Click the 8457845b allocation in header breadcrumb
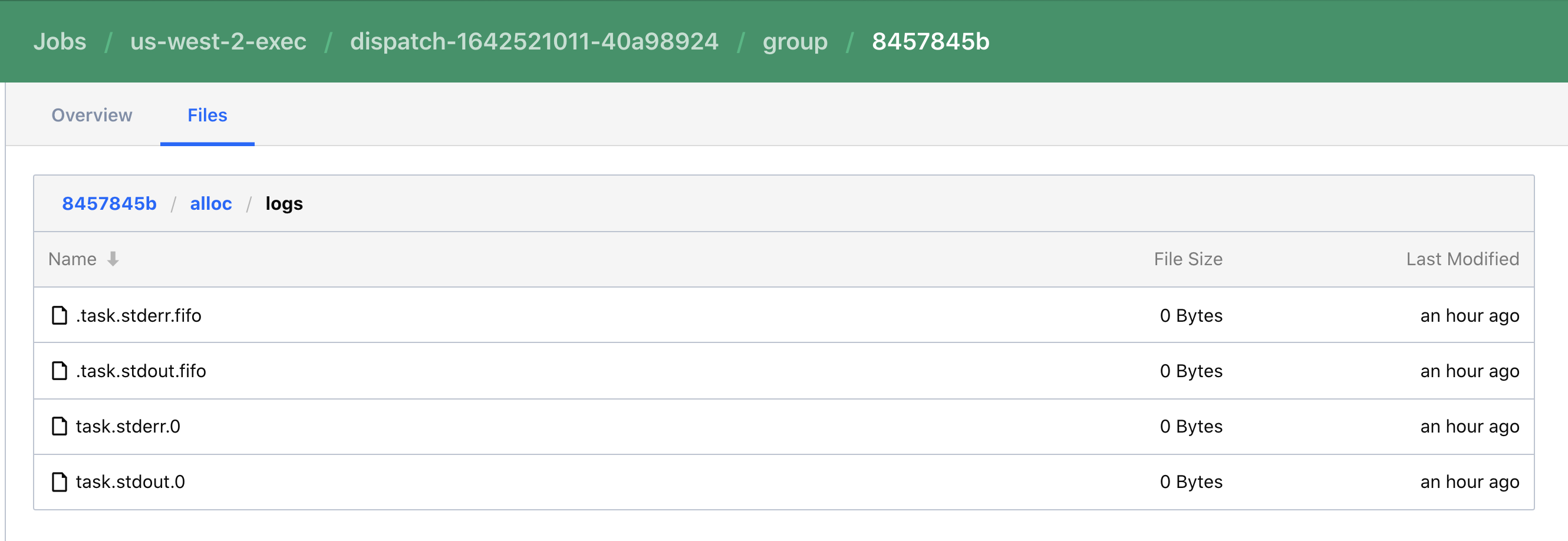The image size is (1568, 541). coord(930,41)
